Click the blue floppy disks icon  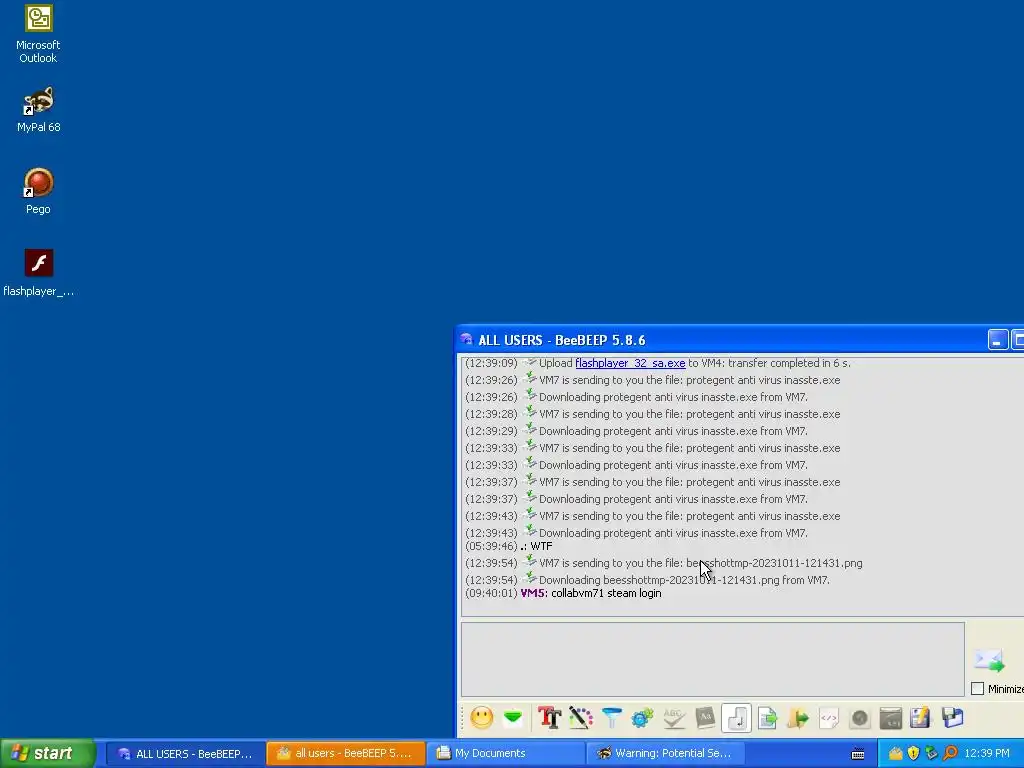(953, 718)
